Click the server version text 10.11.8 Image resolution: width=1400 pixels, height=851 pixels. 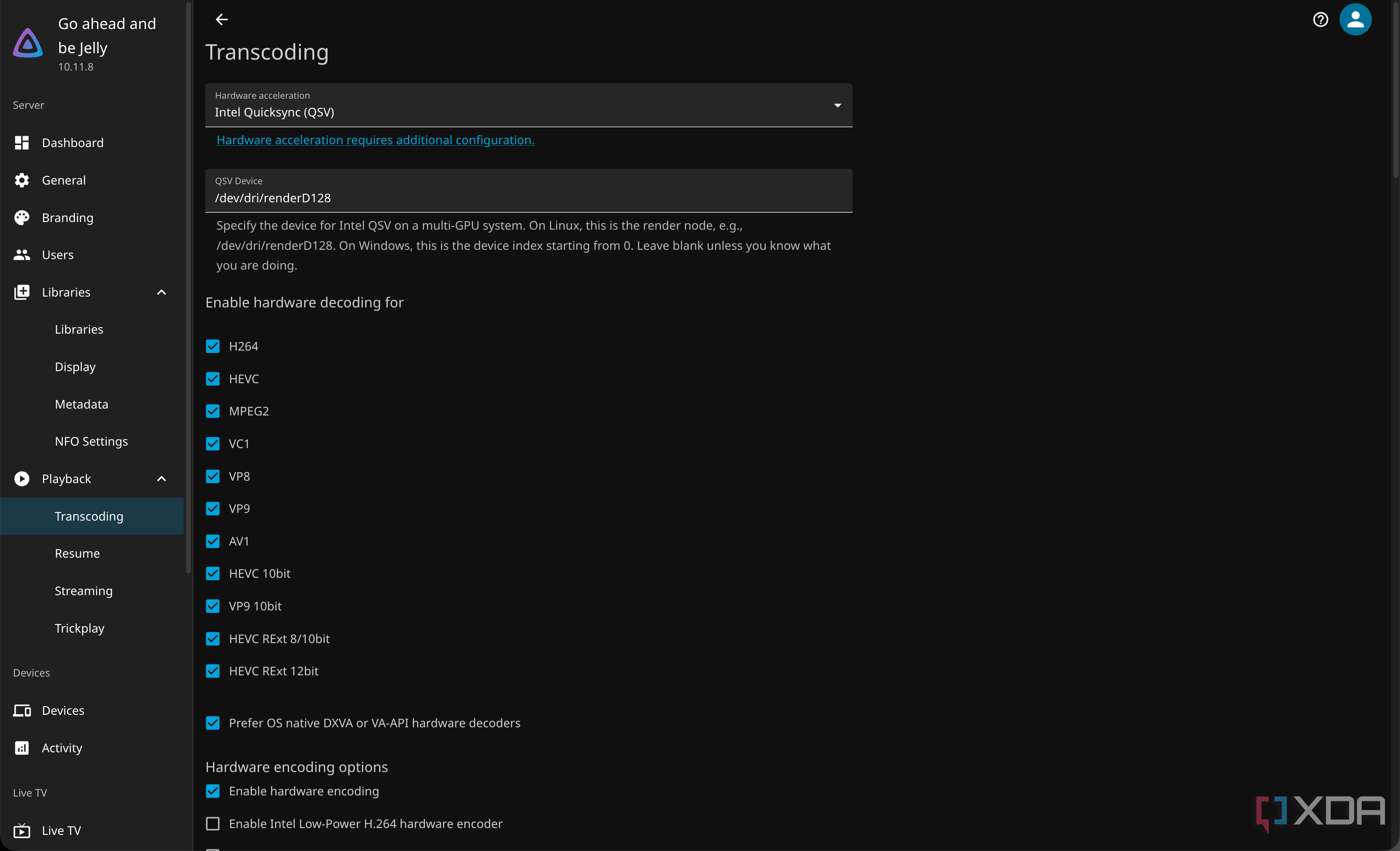pos(76,66)
